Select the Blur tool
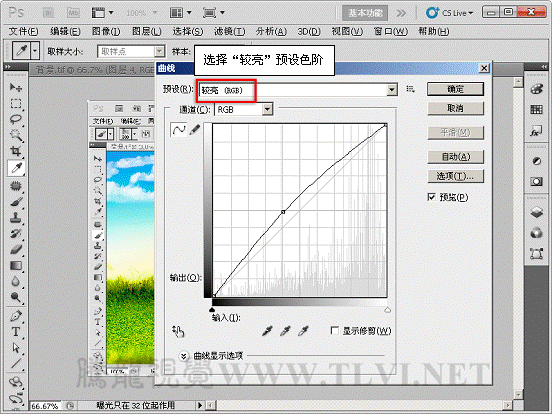The image size is (552, 414). (x=16, y=281)
